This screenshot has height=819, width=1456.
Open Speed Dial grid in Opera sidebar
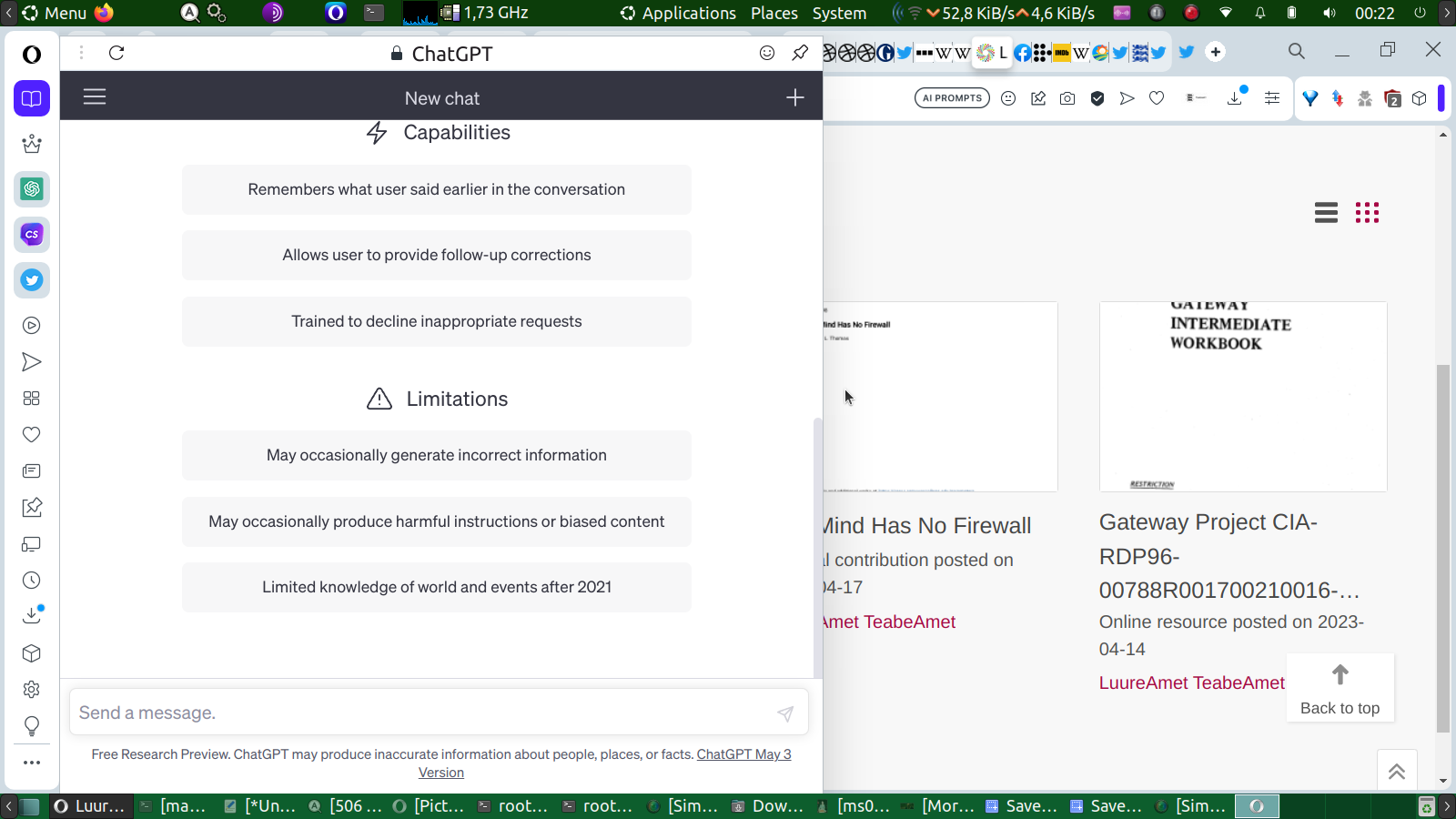click(32, 399)
